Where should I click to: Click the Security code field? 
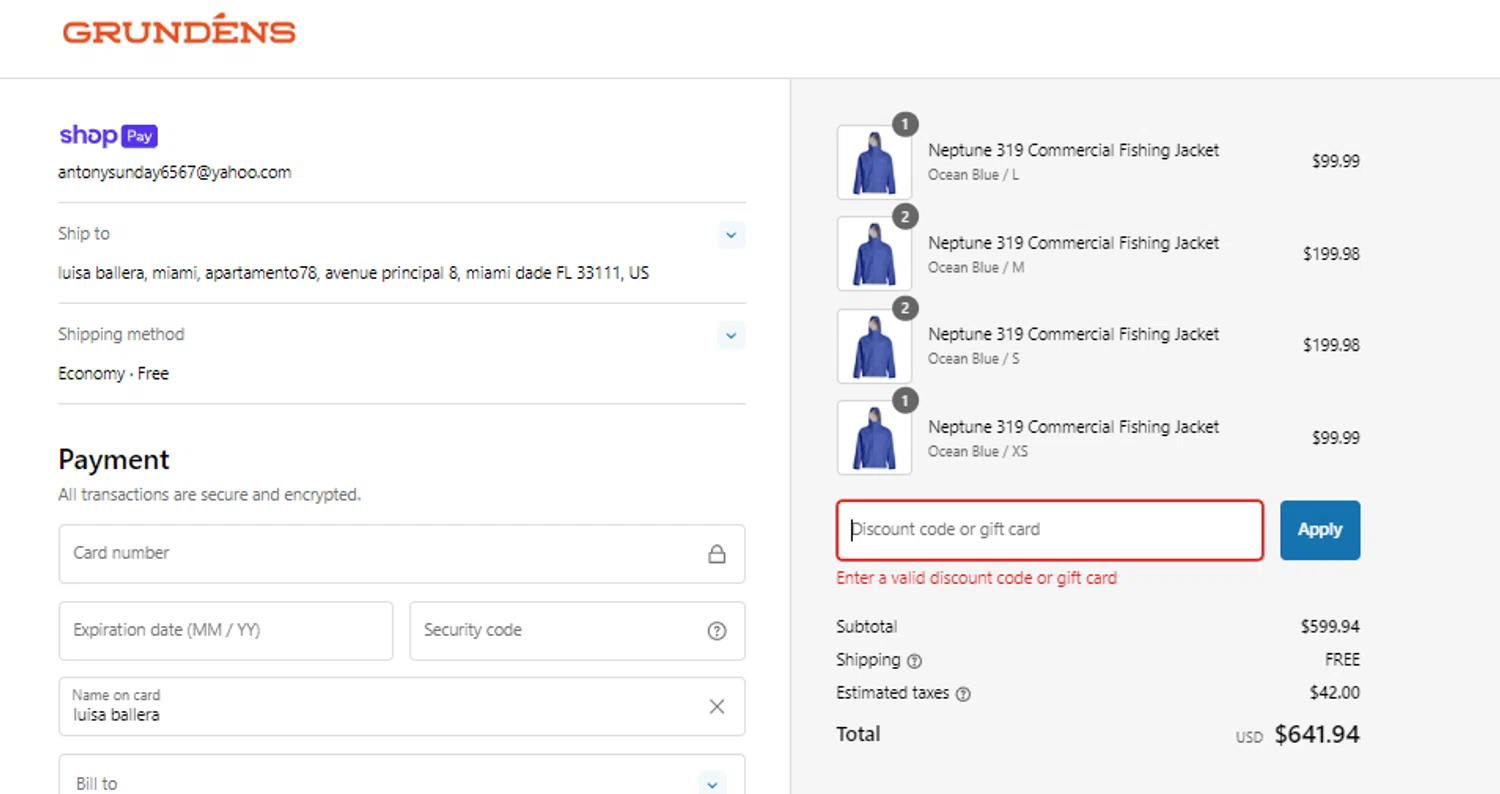click(x=577, y=631)
